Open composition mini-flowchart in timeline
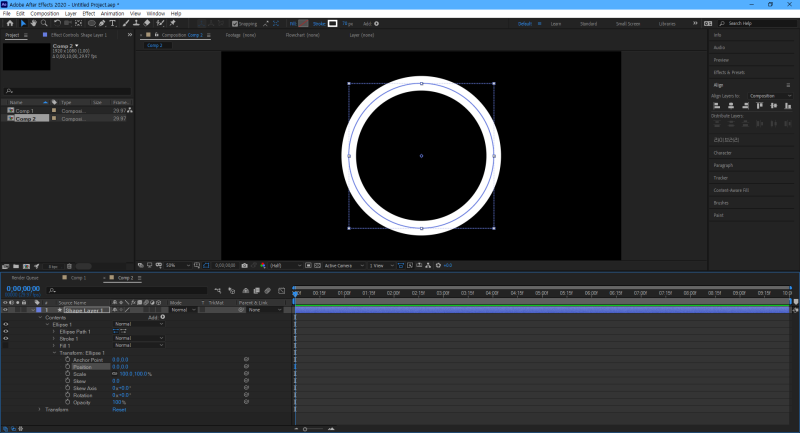This screenshot has width=800, height=433. tap(218, 291)
